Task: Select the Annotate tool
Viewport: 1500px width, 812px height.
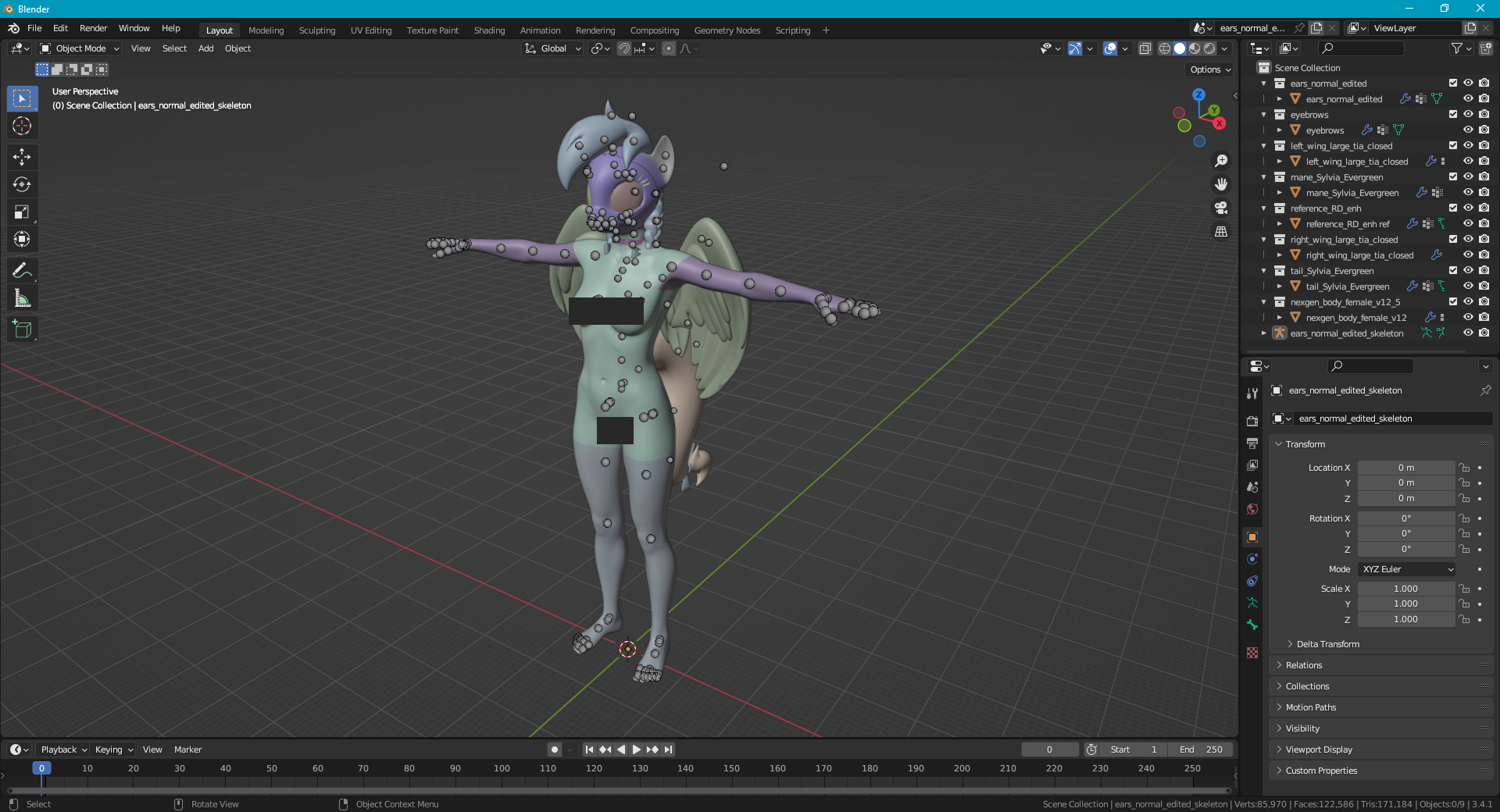Action: (22, 270)
